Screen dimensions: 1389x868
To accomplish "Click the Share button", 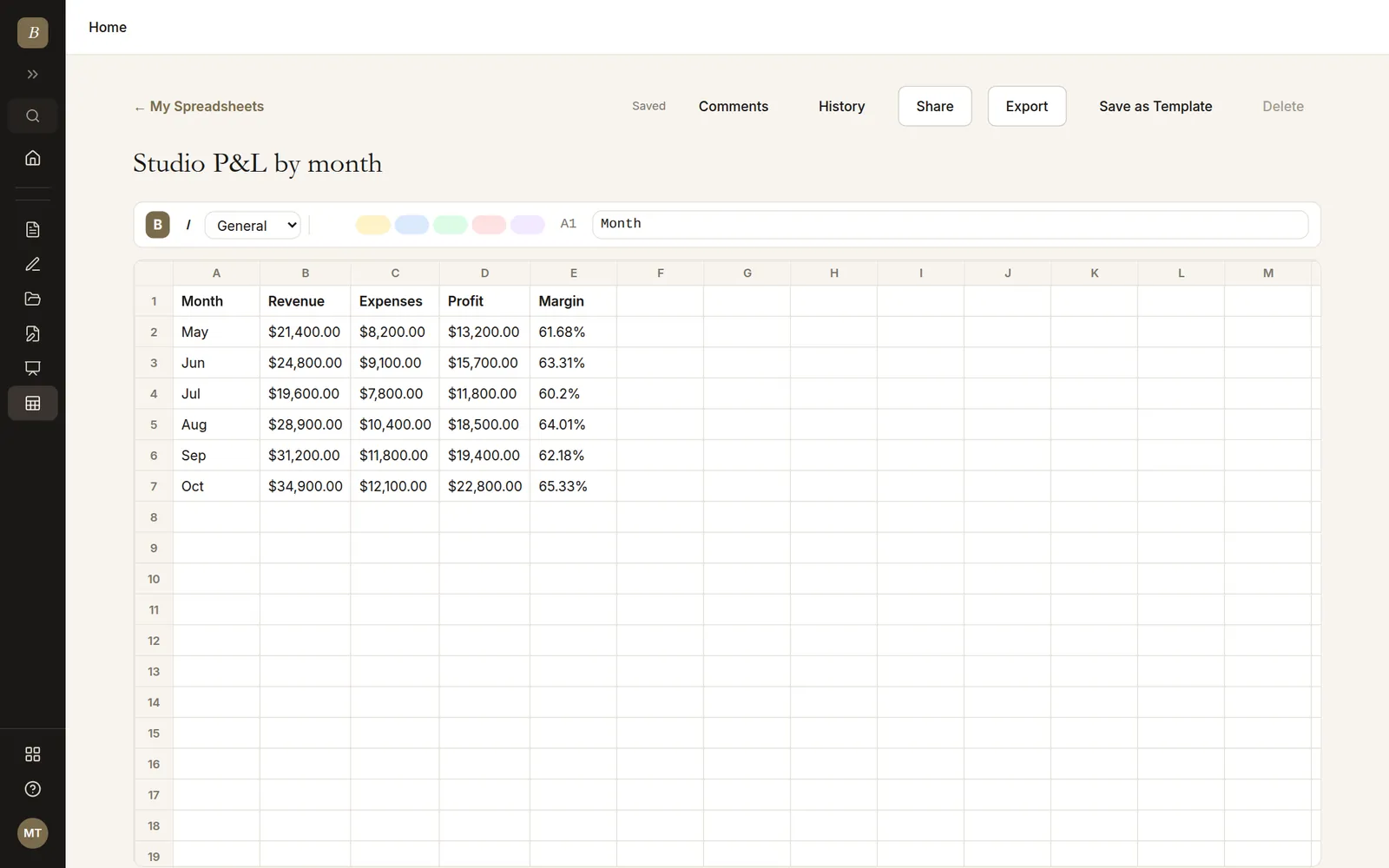I will pyautogui.click(x=935, y=107).
